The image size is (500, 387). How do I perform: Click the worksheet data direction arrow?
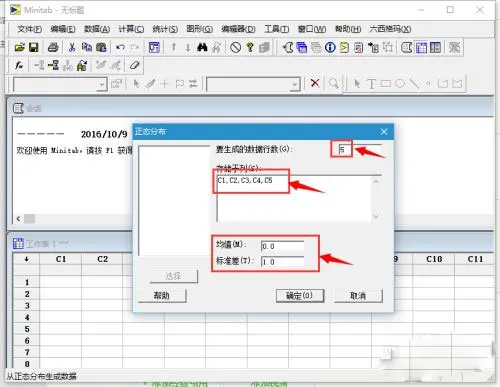[26, 259]
